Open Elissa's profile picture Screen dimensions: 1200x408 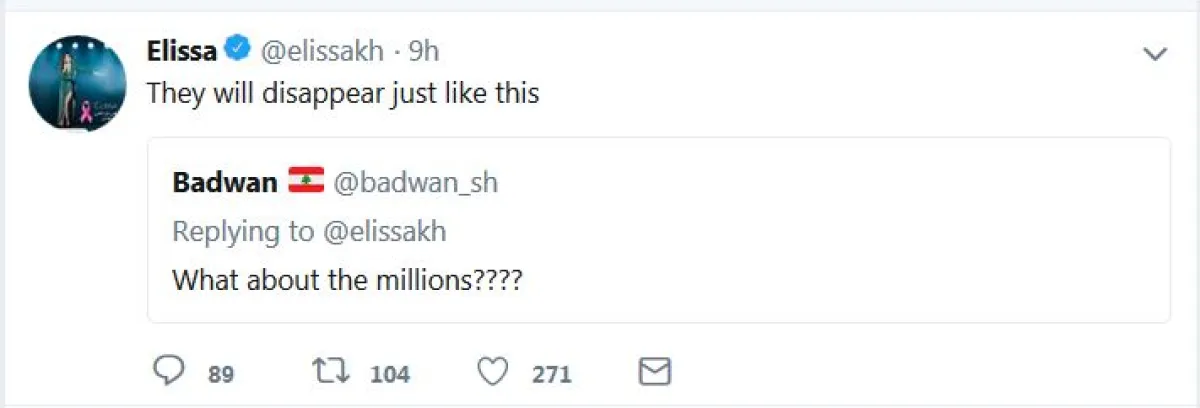(x=77, y=82)
